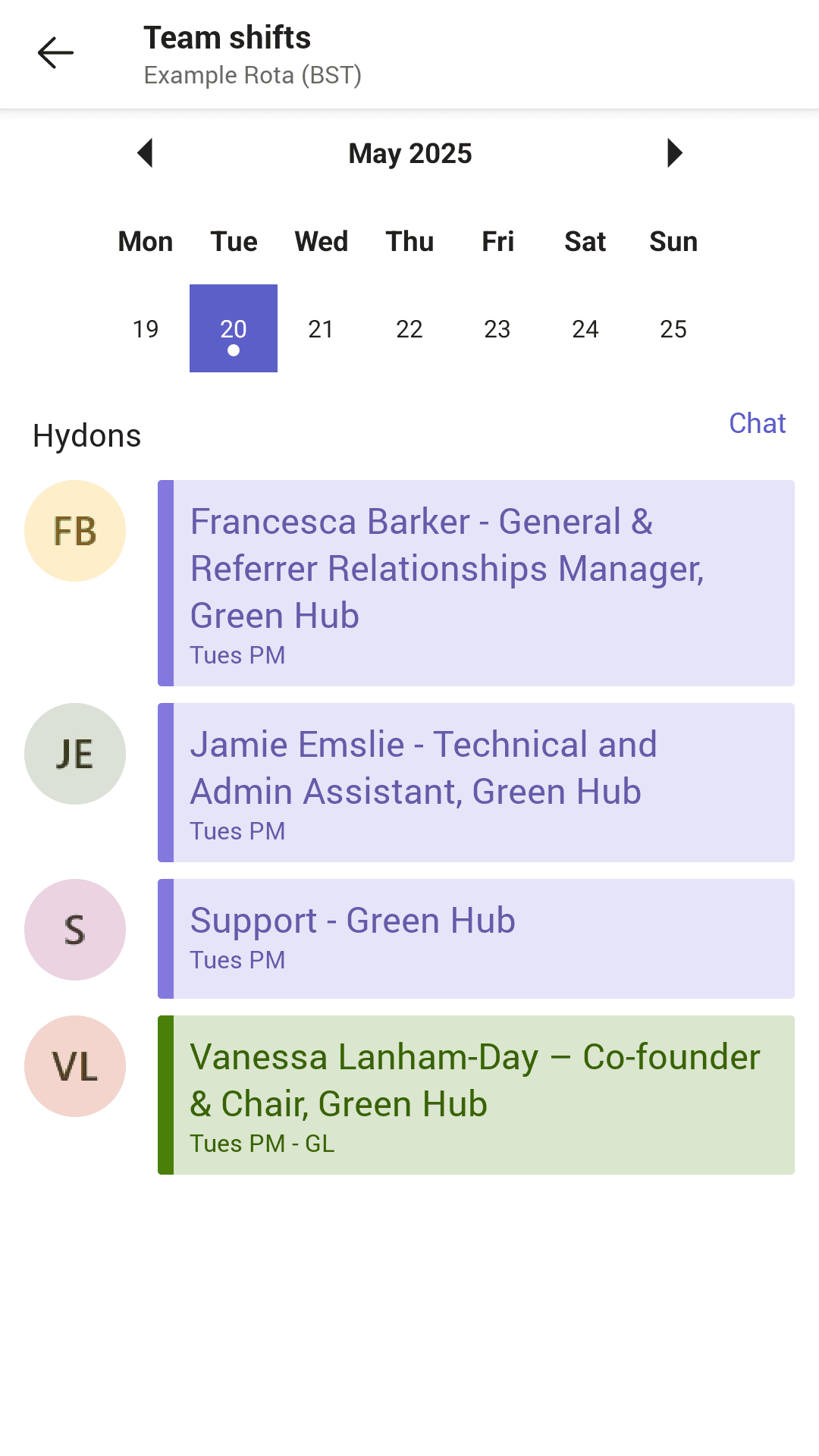Go to previous month arrow
This screenshot has width=819, height=1456.
click(146, 153)
